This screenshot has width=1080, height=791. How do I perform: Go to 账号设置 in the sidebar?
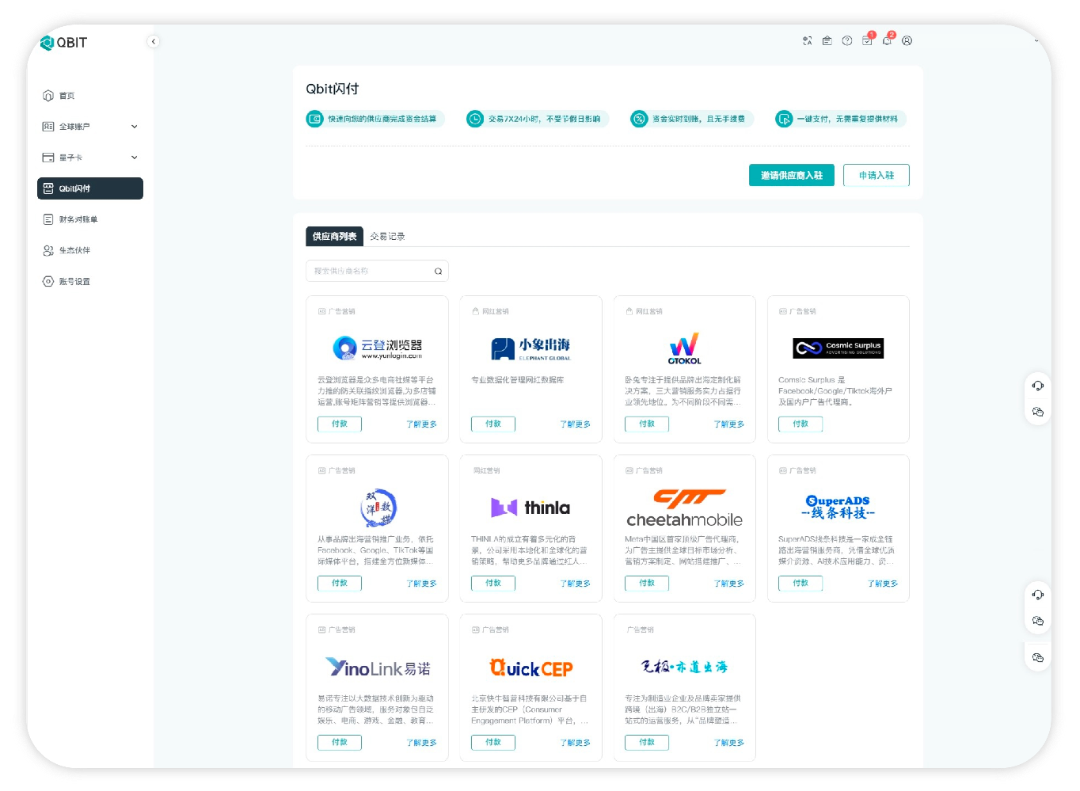point(74,282)
